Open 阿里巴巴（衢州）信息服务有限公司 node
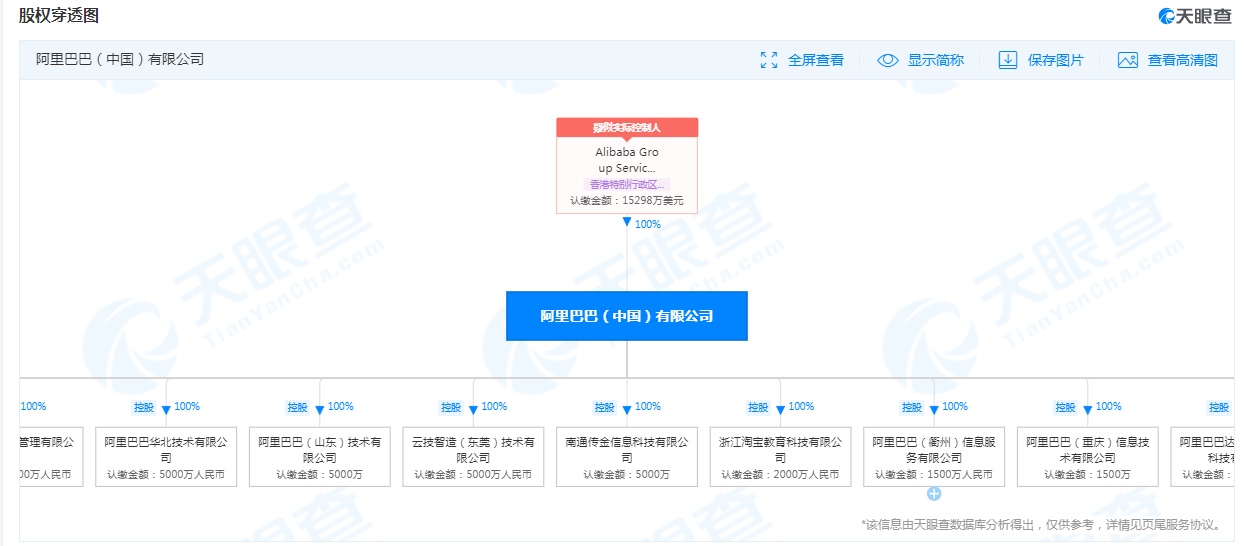1244x546 pixels. (934, 457)
